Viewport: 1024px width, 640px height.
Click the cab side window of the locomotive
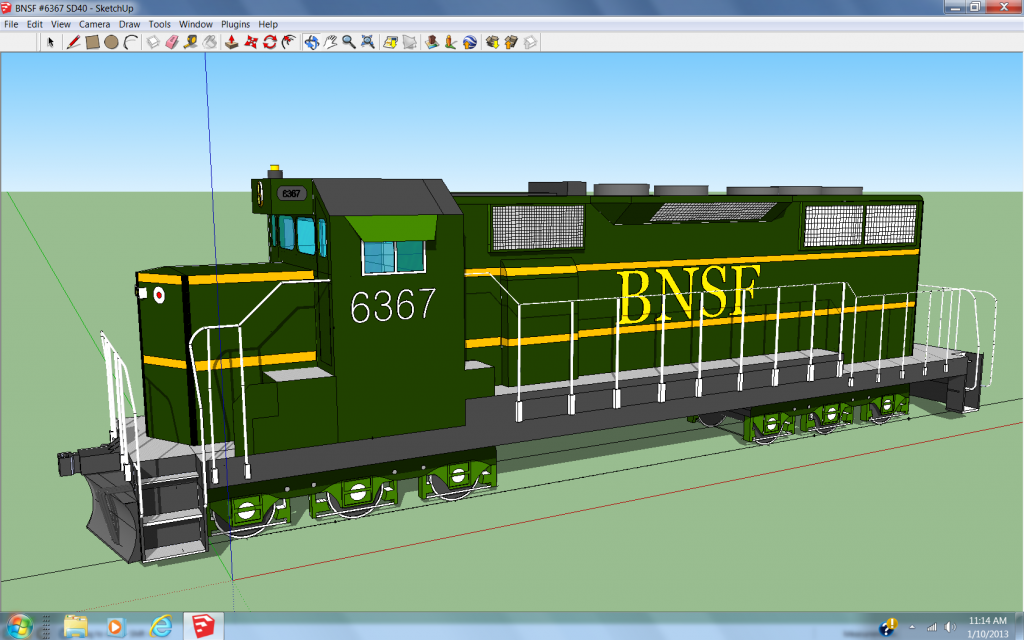click(394, 257)
